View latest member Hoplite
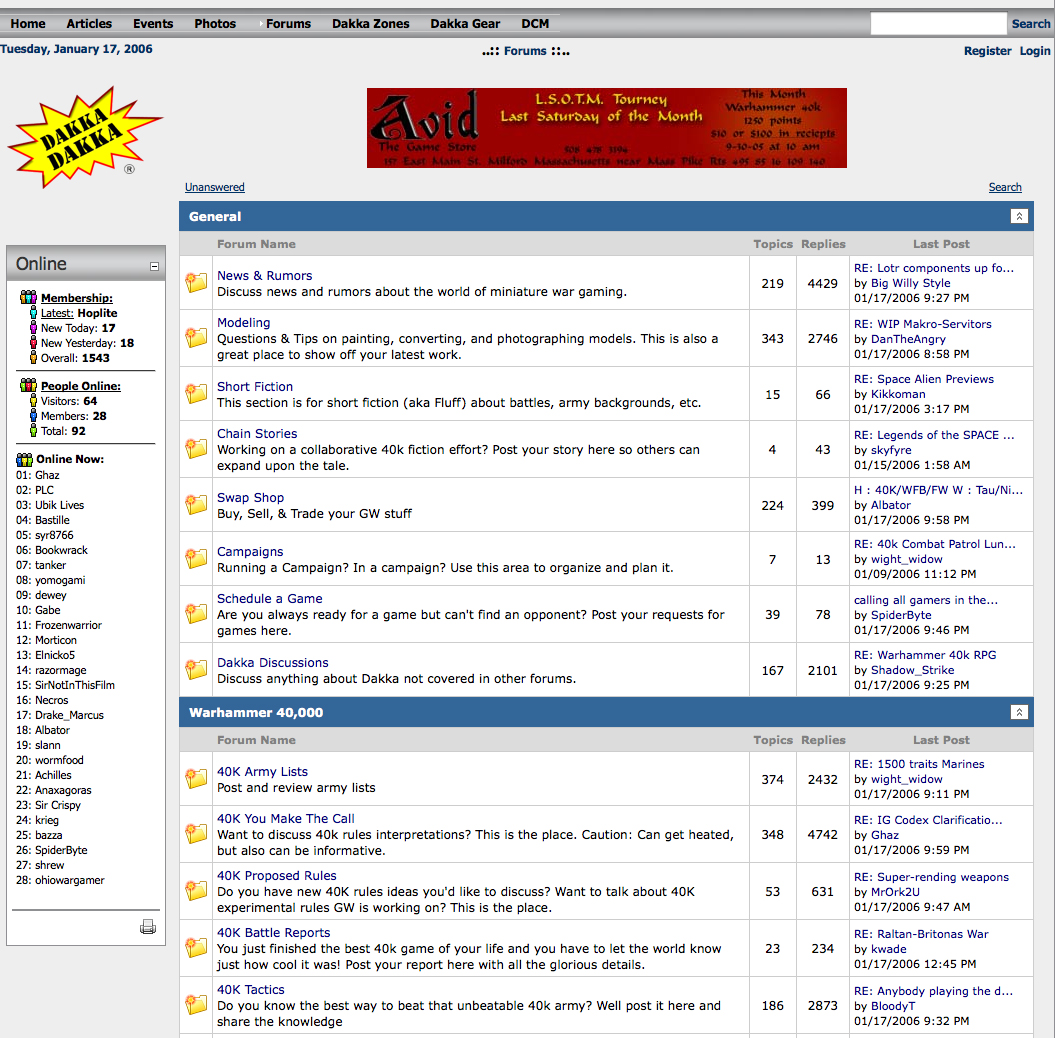Image resolution: width=1055 pixels, height=1038 pixels. point(97,313)
